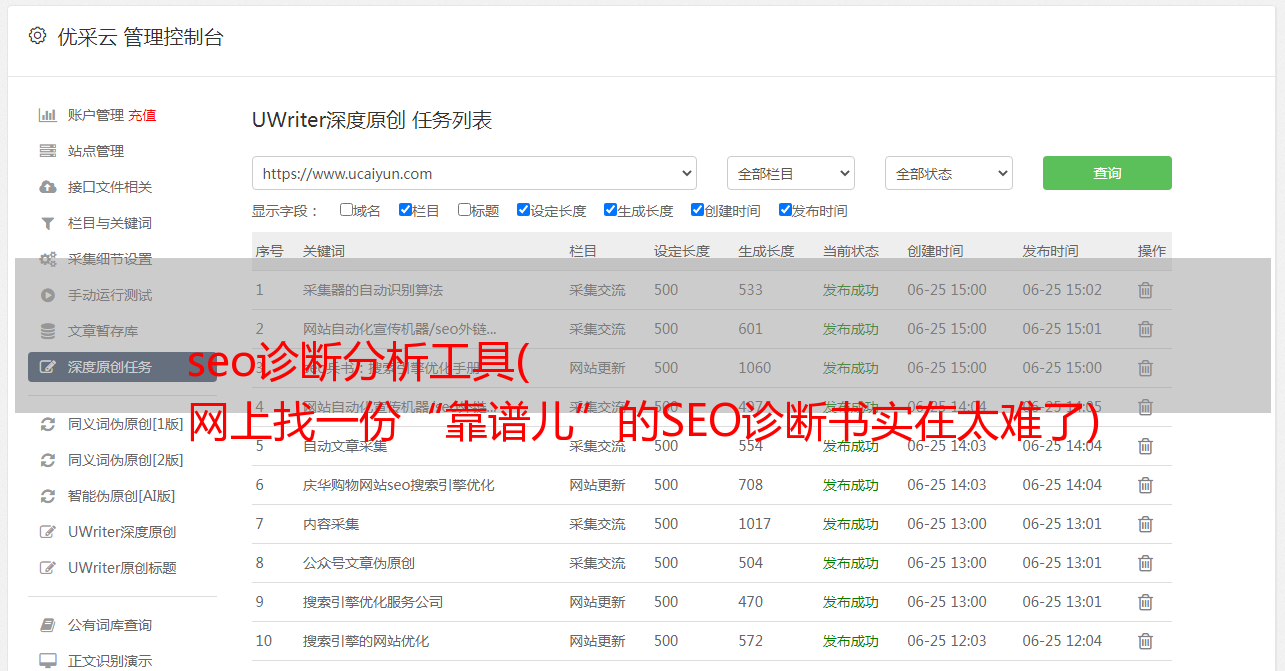Delete row 1 采集器的自动识别算法 with trash icon
This screenshot has height=671, width=1285.
(x=1146, y=290)
